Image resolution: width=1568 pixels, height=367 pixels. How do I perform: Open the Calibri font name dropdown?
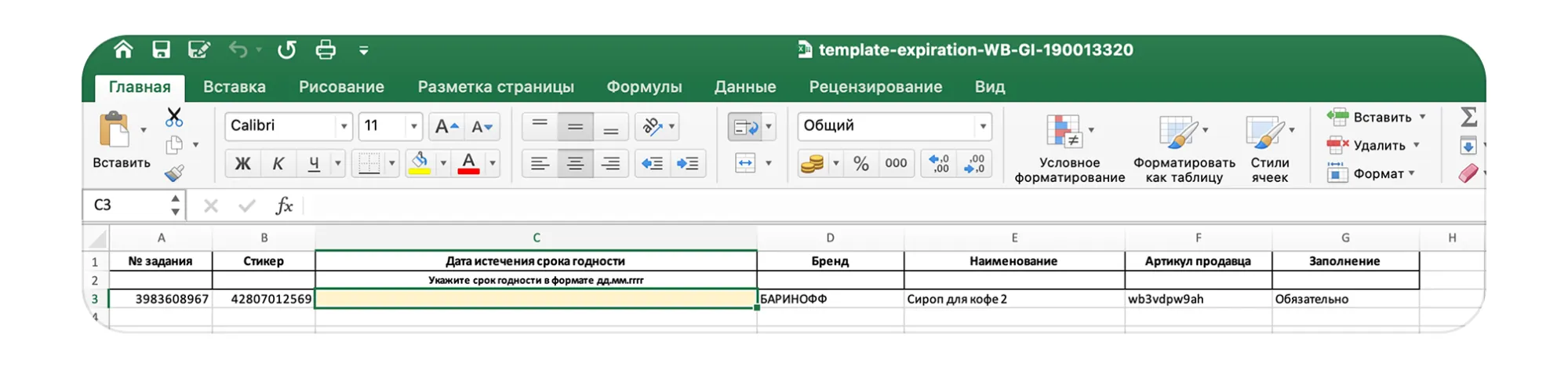(344, 126)
